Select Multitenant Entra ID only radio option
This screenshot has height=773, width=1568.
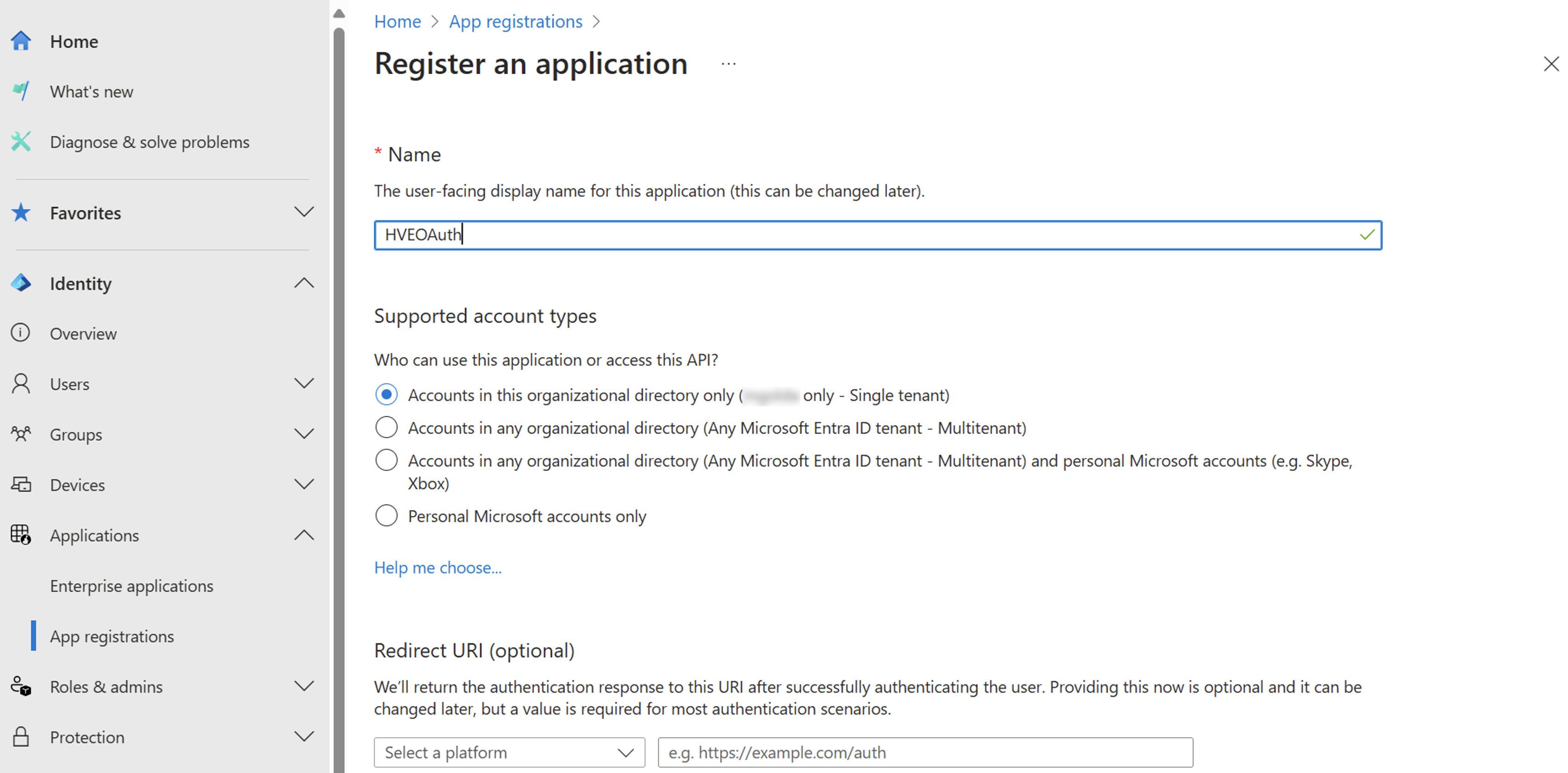386,427
